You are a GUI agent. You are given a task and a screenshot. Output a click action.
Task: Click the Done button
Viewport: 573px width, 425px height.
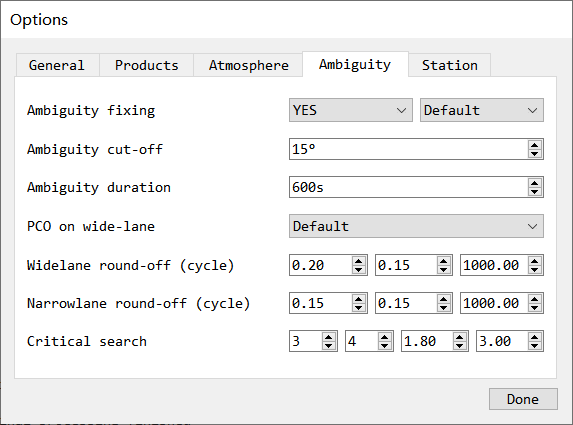523,399
